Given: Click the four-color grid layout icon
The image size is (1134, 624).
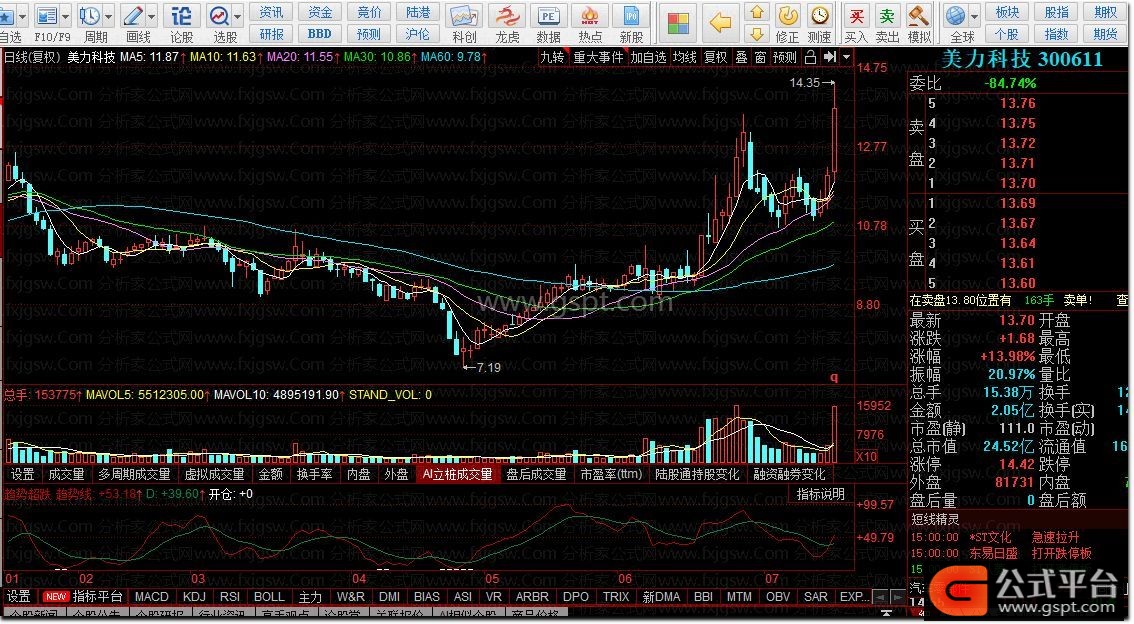Looking at the screenshot, I should point(678,23).
